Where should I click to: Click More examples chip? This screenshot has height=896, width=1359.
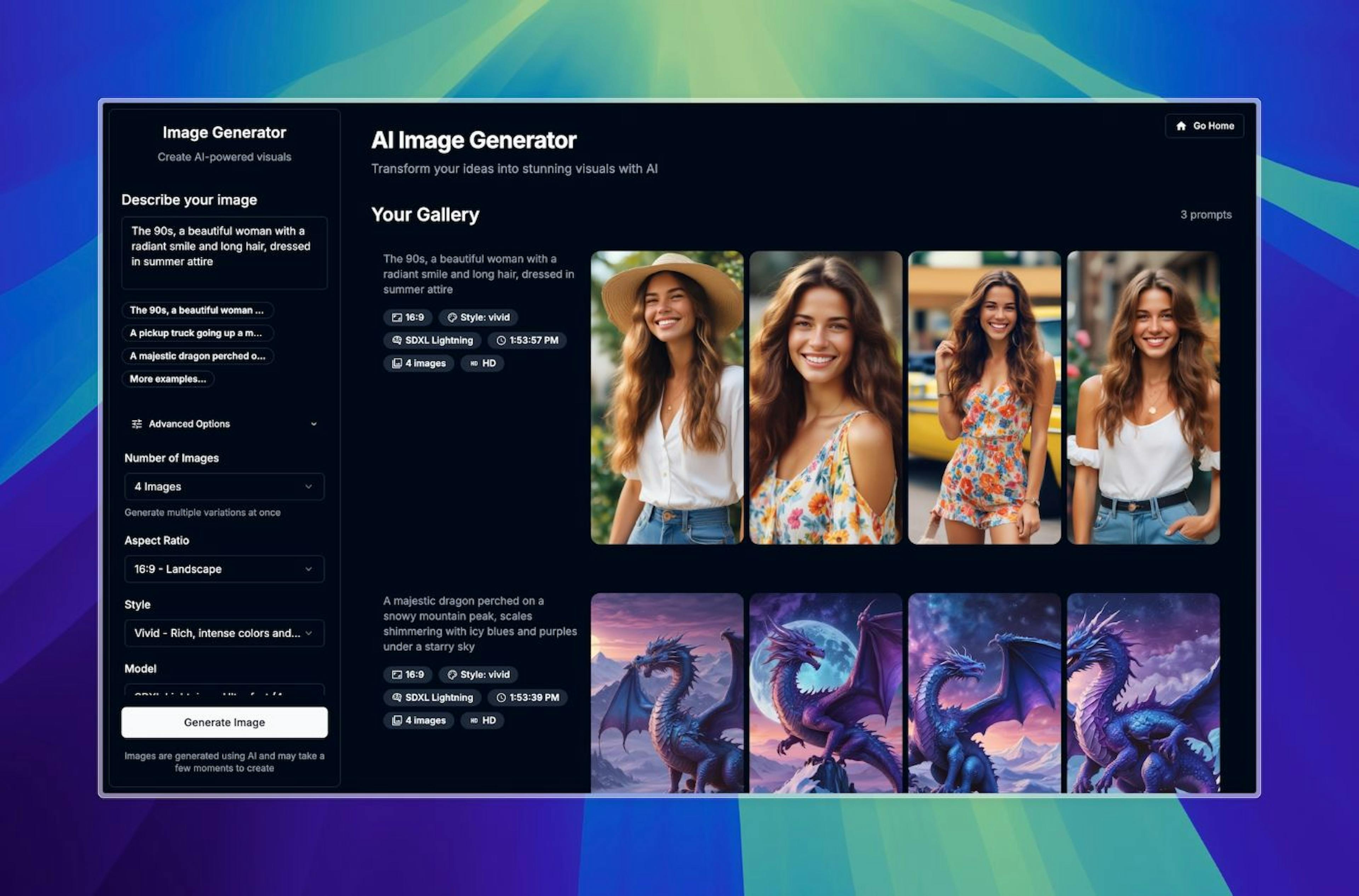point(167,378)
